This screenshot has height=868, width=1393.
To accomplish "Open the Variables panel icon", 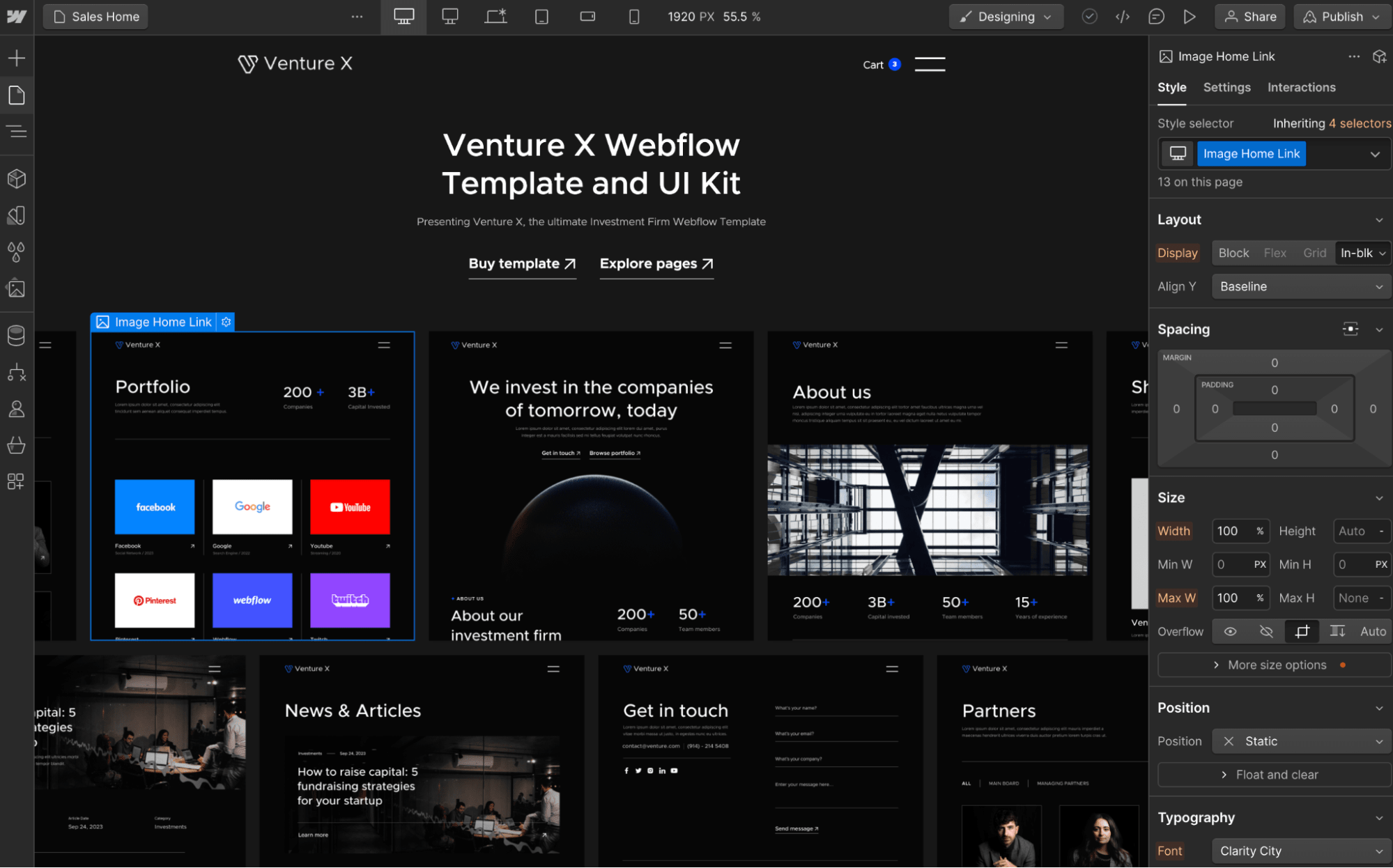I will [x=17, y=215].
